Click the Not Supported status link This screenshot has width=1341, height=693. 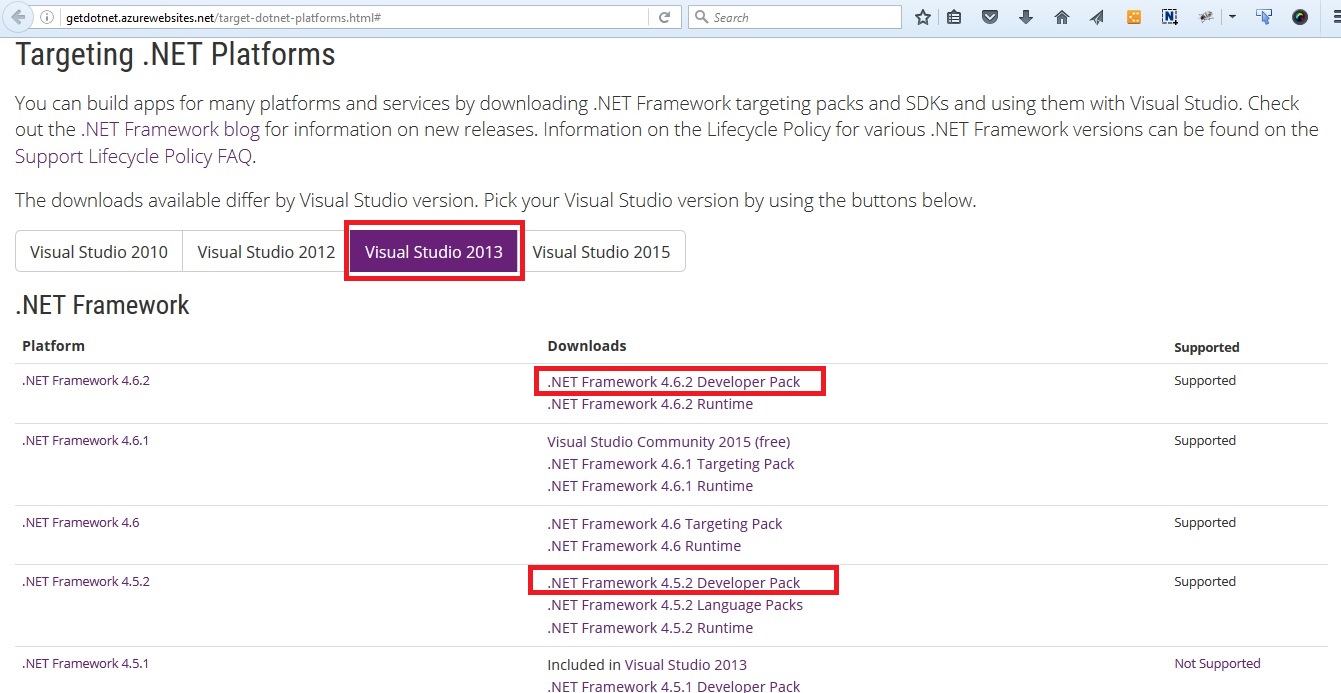point(1217,664)
